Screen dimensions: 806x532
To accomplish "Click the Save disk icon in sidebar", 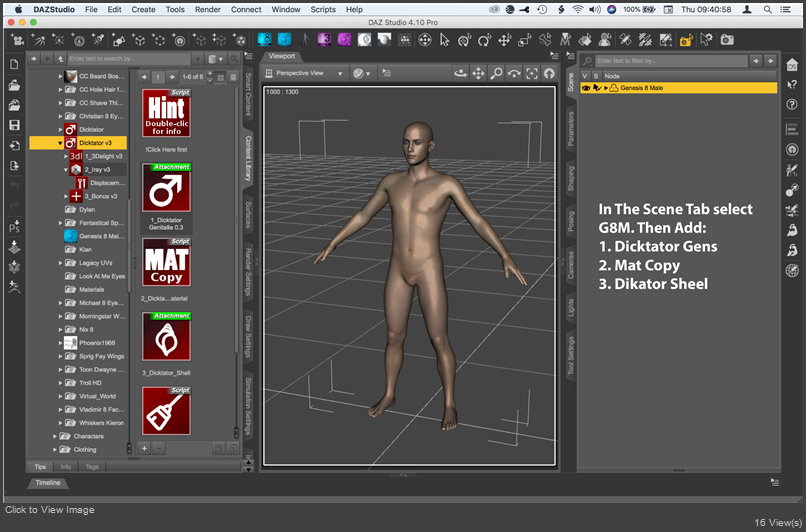I will click(14, 125).
